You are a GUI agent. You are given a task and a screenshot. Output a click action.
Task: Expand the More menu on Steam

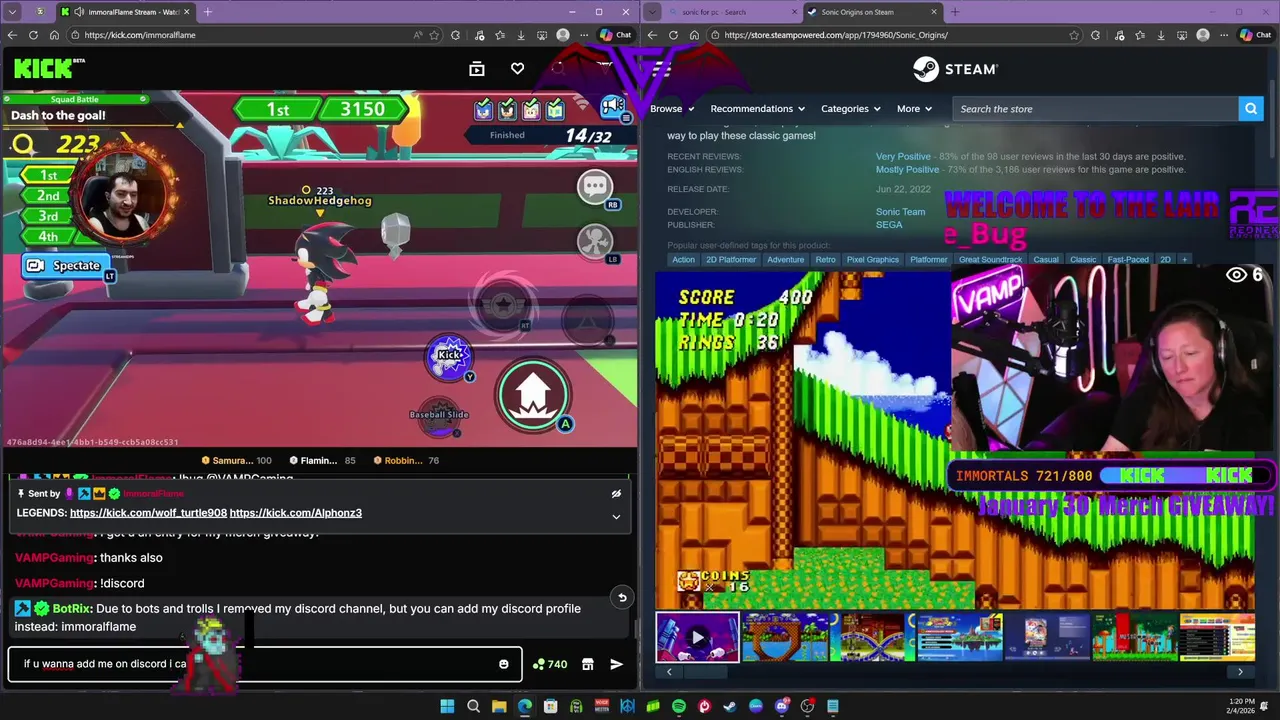[x=914, y=109]
